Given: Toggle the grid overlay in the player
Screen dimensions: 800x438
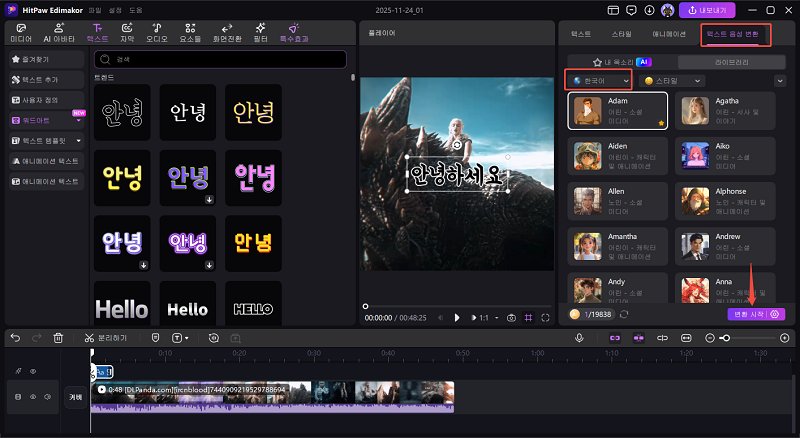Looking at the screenshot, I should 529,318.
